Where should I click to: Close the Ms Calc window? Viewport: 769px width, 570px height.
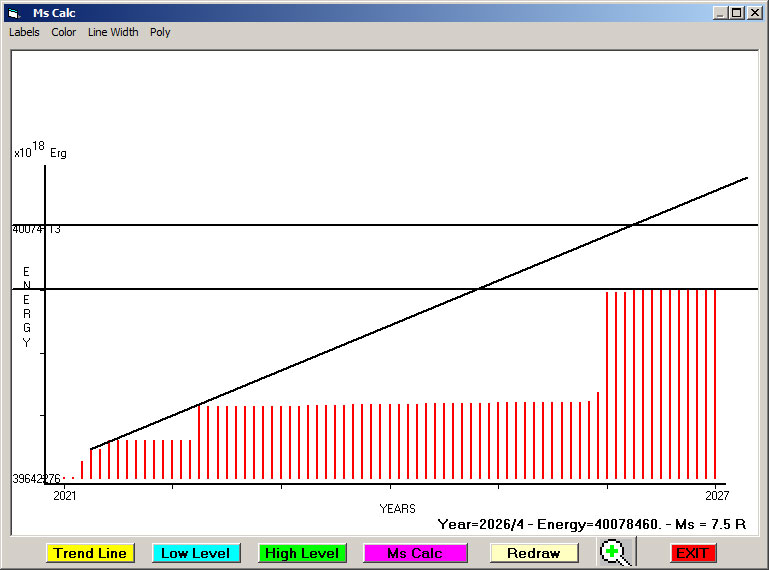[x=753, y=13]
